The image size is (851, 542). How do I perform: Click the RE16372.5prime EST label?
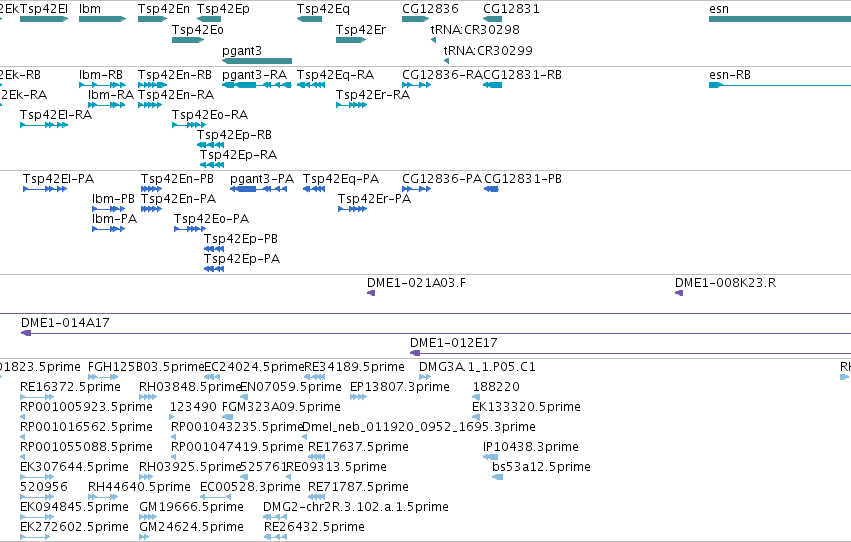pos(70,387)
